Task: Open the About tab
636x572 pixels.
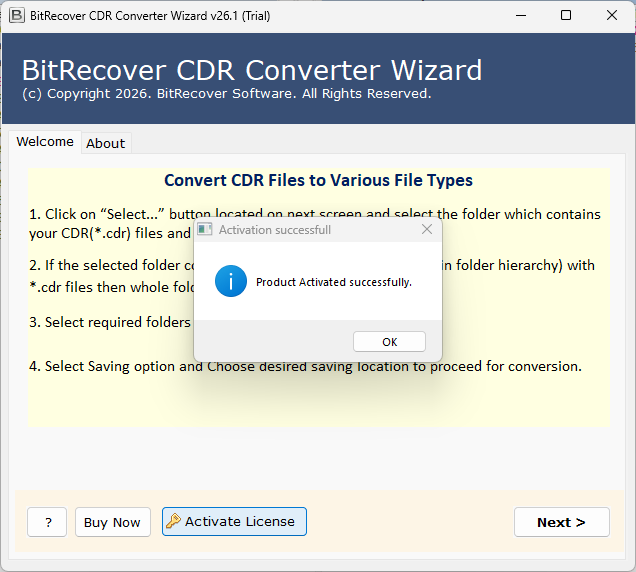Action: click(x=105, y=143)
